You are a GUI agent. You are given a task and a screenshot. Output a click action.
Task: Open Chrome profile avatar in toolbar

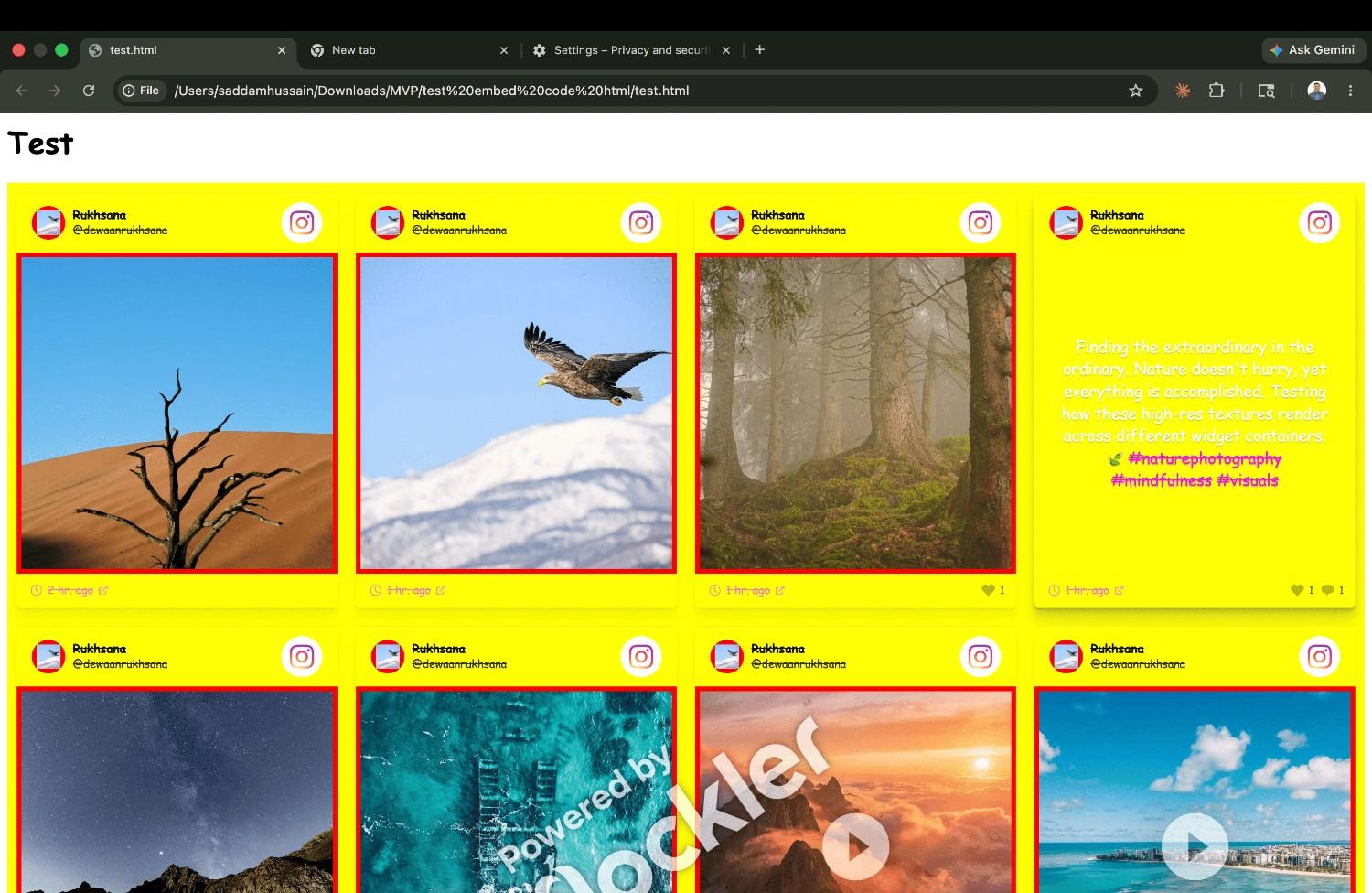click(1317, 91)
